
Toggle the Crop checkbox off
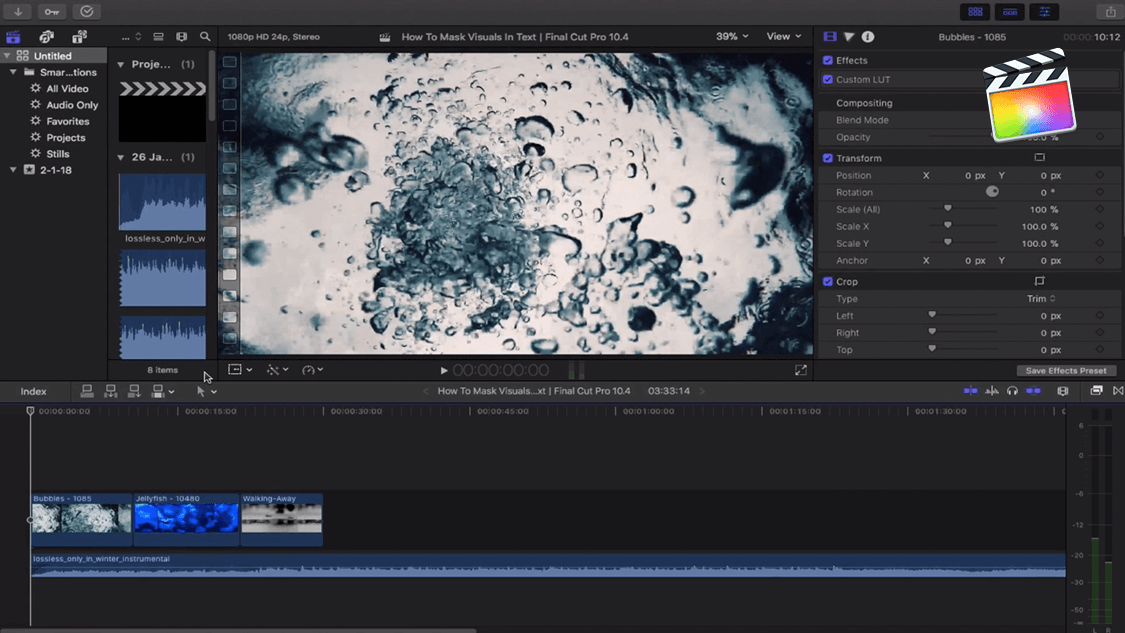[x=828, y=282]
